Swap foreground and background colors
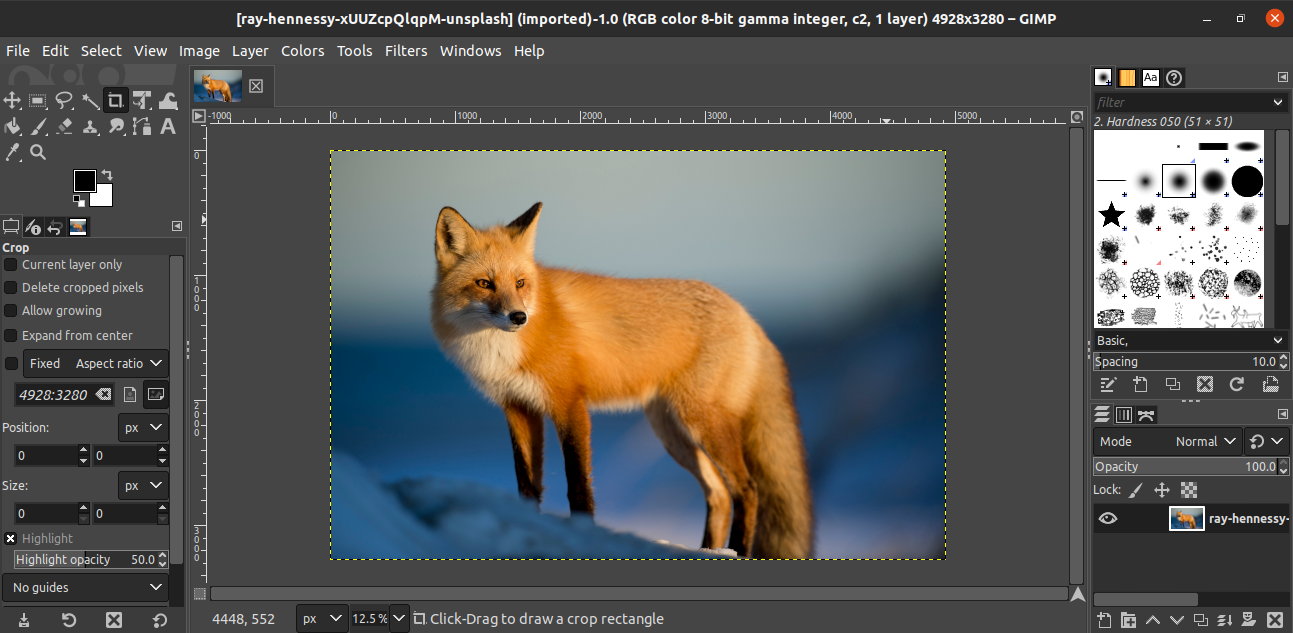 (107, 175)
